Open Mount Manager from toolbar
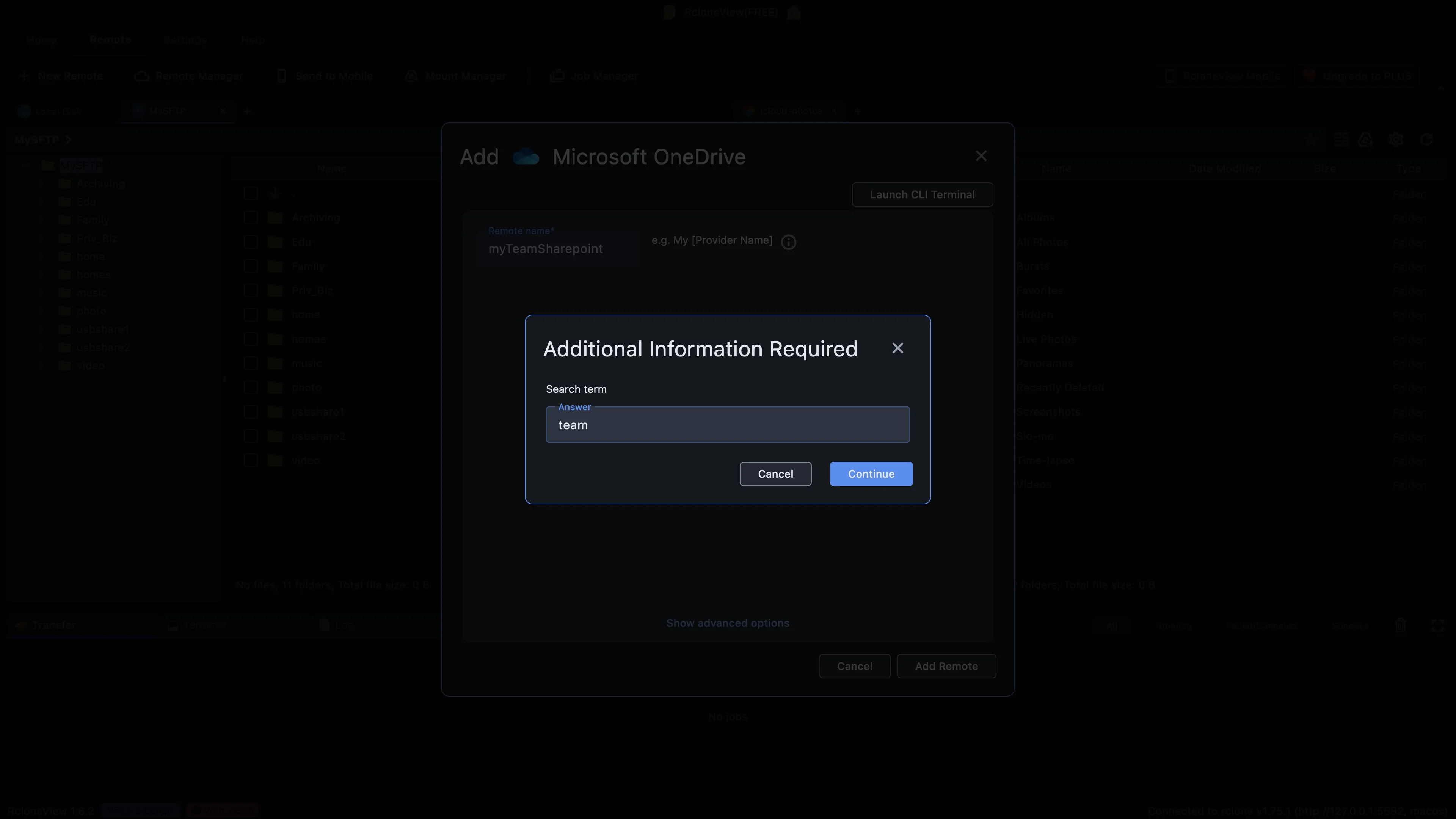This screenshot has width=1456, height=819. [x=456, y=76]
